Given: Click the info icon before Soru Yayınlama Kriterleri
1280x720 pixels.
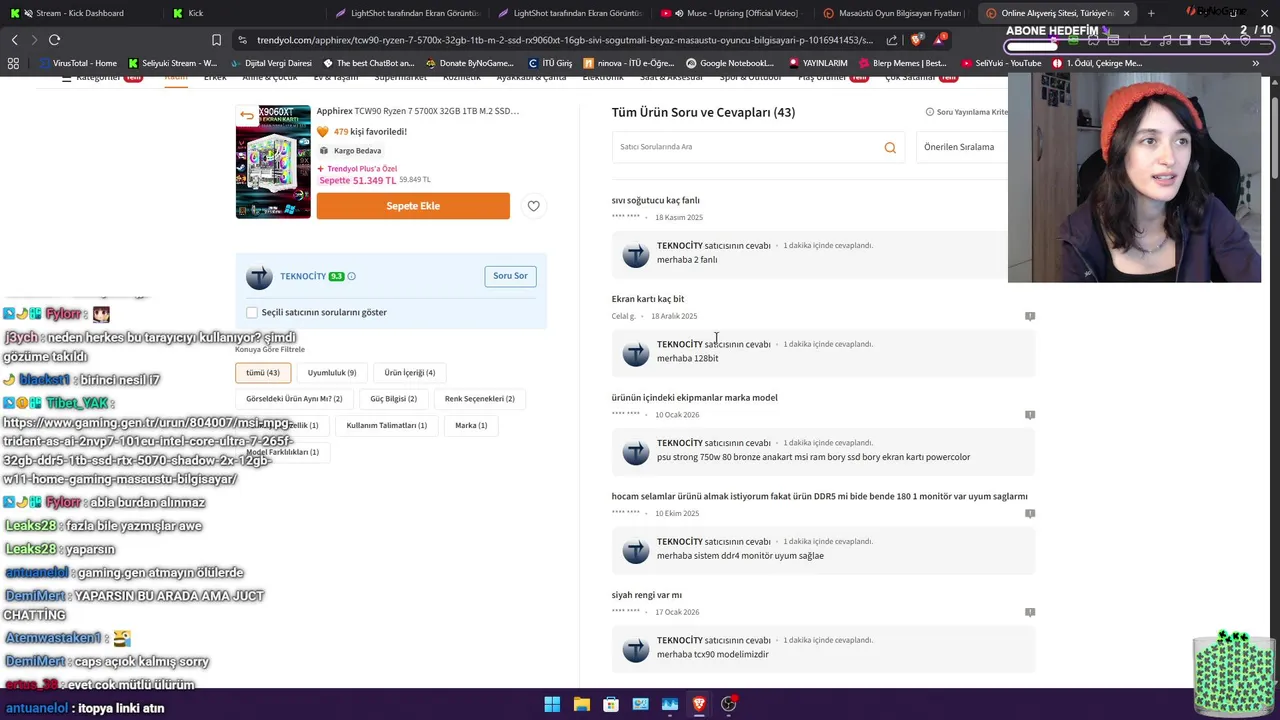Looking at the screenshot, I should pos(929,112).
